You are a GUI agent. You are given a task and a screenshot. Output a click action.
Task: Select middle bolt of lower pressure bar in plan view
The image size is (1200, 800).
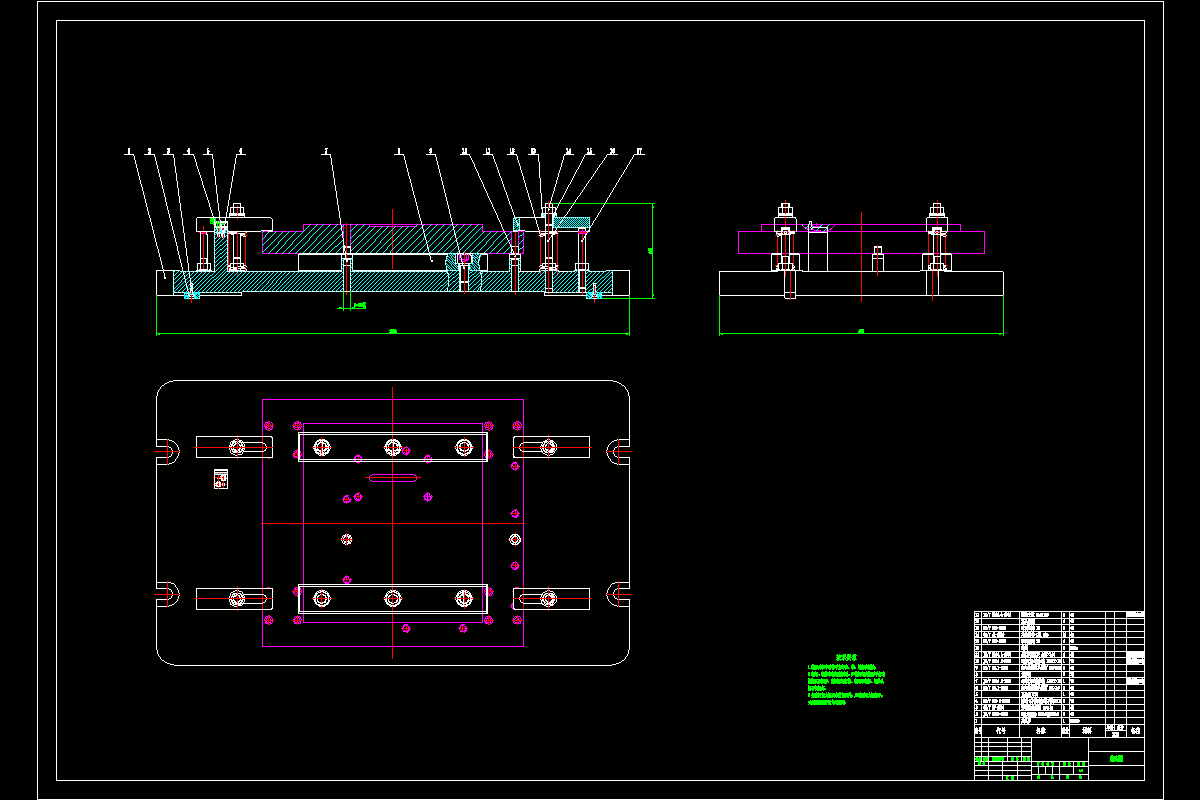(392, 598)
